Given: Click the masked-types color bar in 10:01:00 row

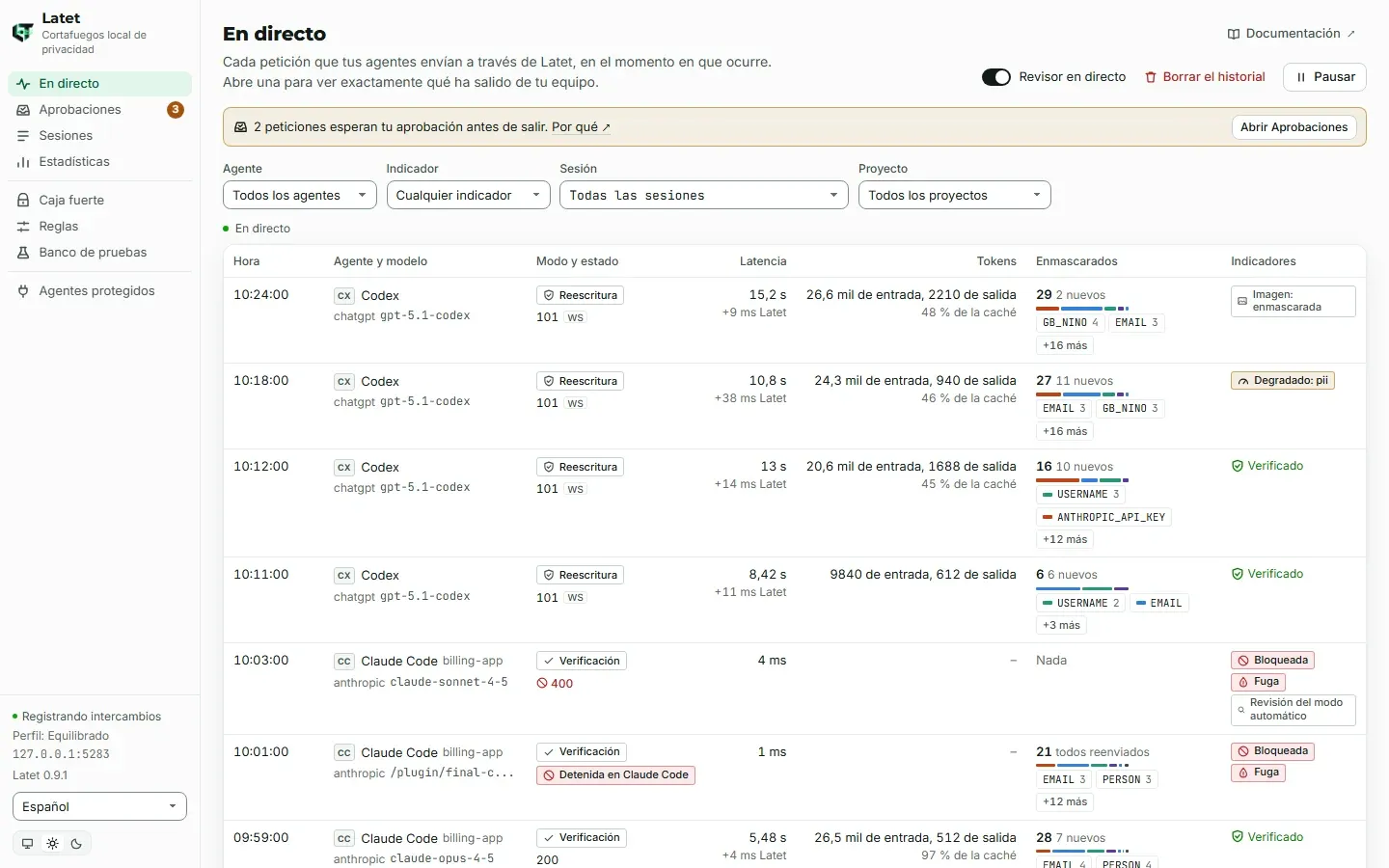Looking at the screenshot, I should (1082, 766).
